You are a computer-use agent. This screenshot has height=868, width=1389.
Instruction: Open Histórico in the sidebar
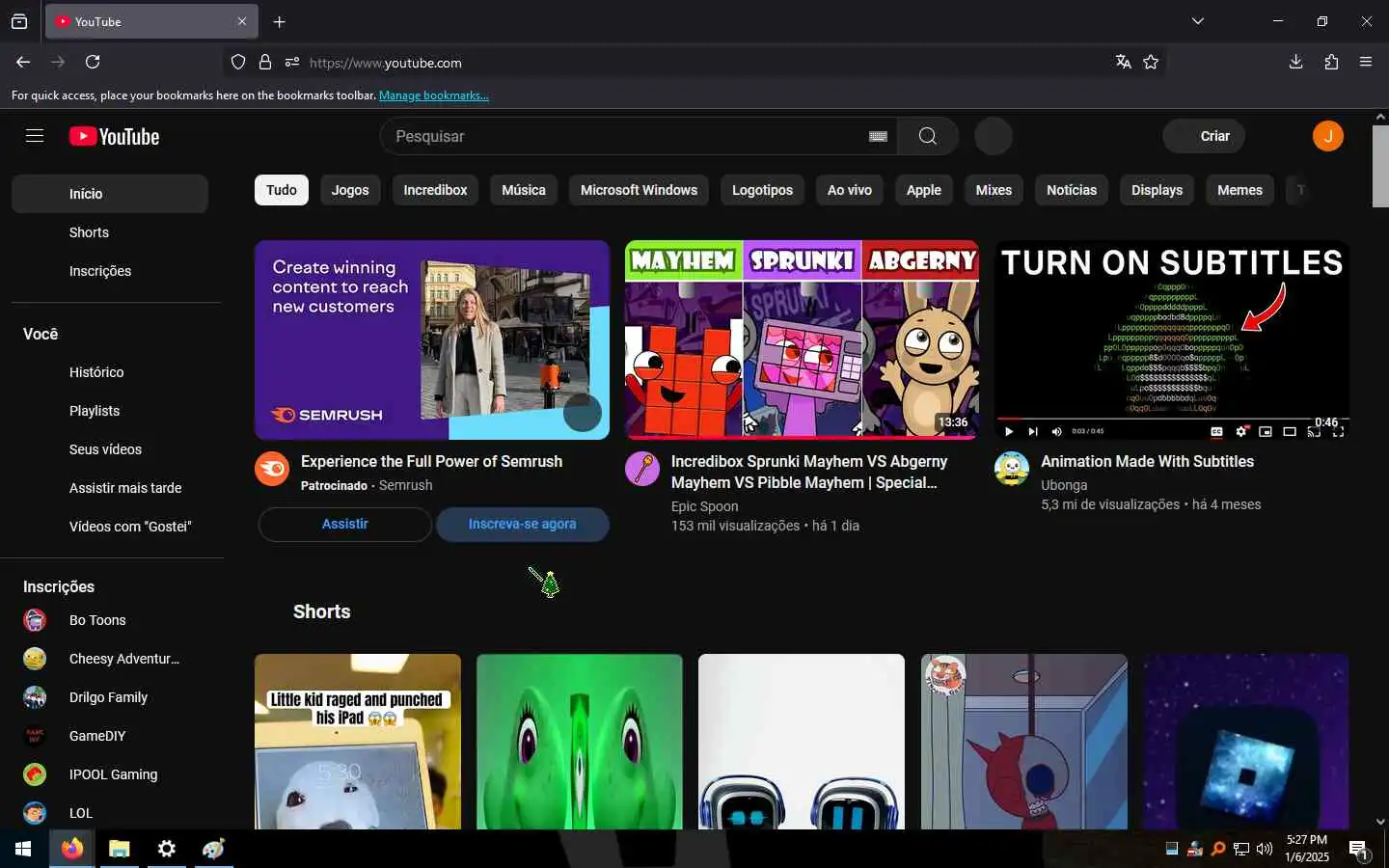click(110, 372)
